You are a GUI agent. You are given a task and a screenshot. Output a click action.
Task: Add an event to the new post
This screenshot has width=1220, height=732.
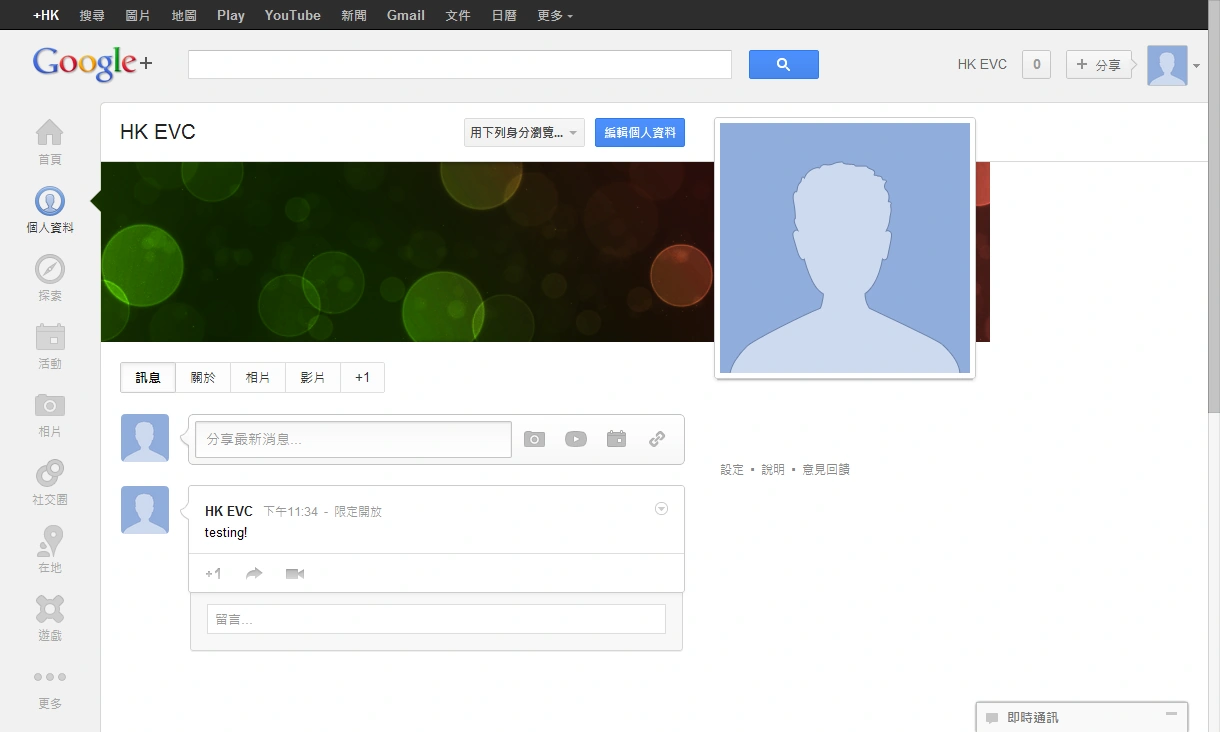point(616,439)
